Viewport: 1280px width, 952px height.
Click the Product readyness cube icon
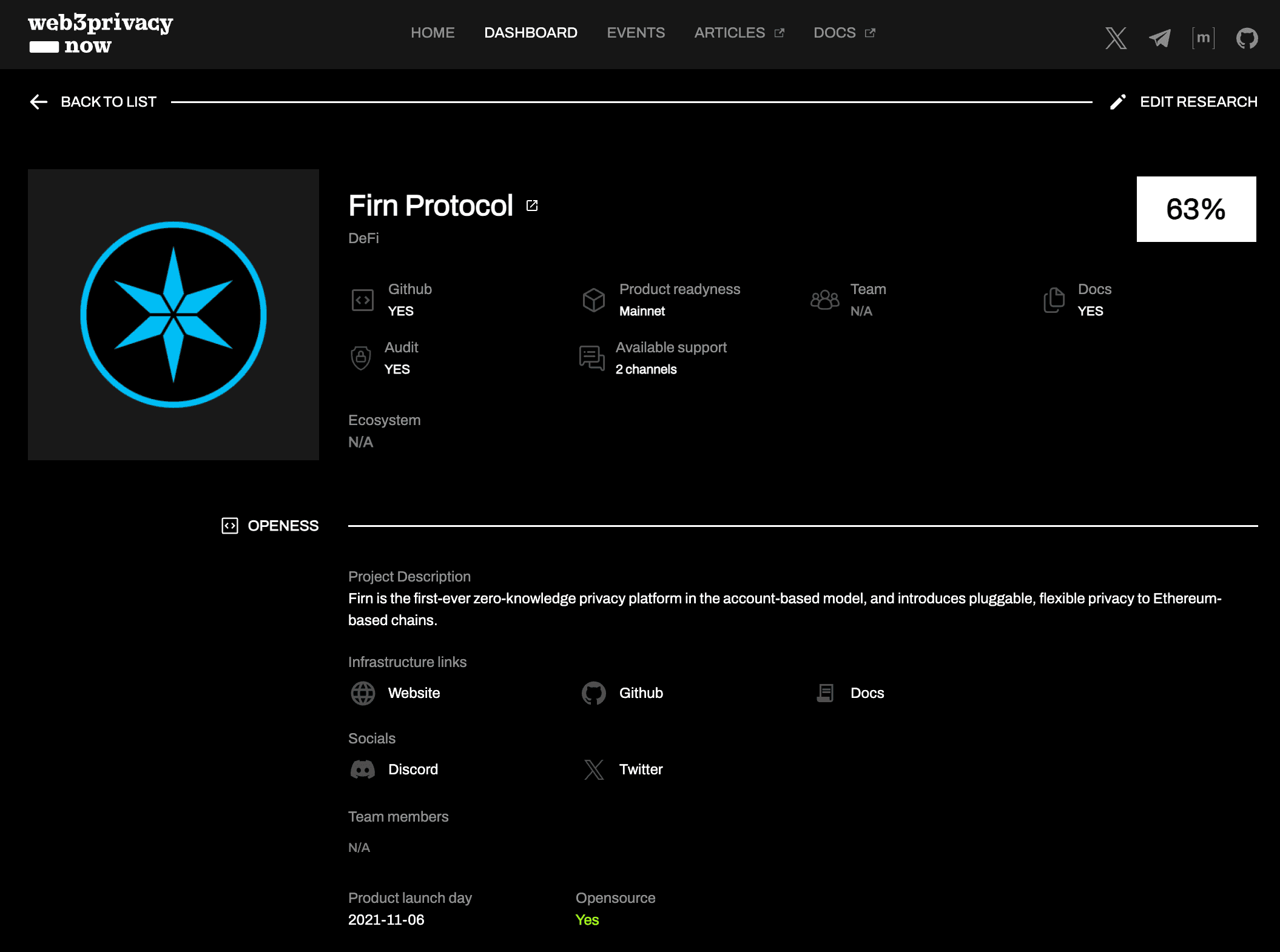coord(594,300)
